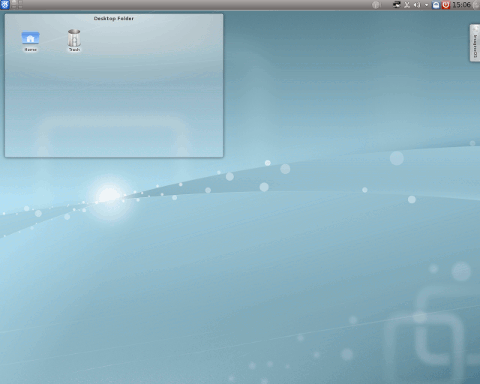Open the KDE Kickoff application launcher

coord(5,5)
